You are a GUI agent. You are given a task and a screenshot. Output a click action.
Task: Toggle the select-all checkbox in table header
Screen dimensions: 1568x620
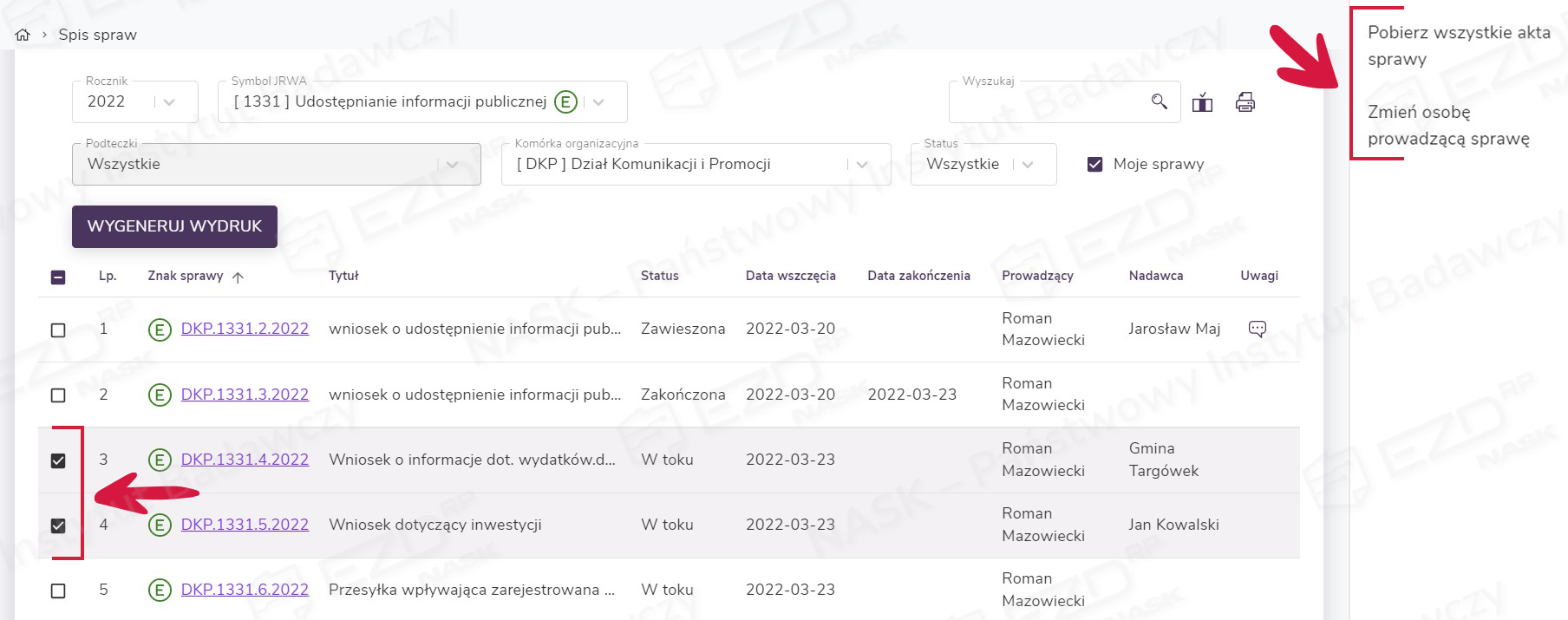pos(58,277)
